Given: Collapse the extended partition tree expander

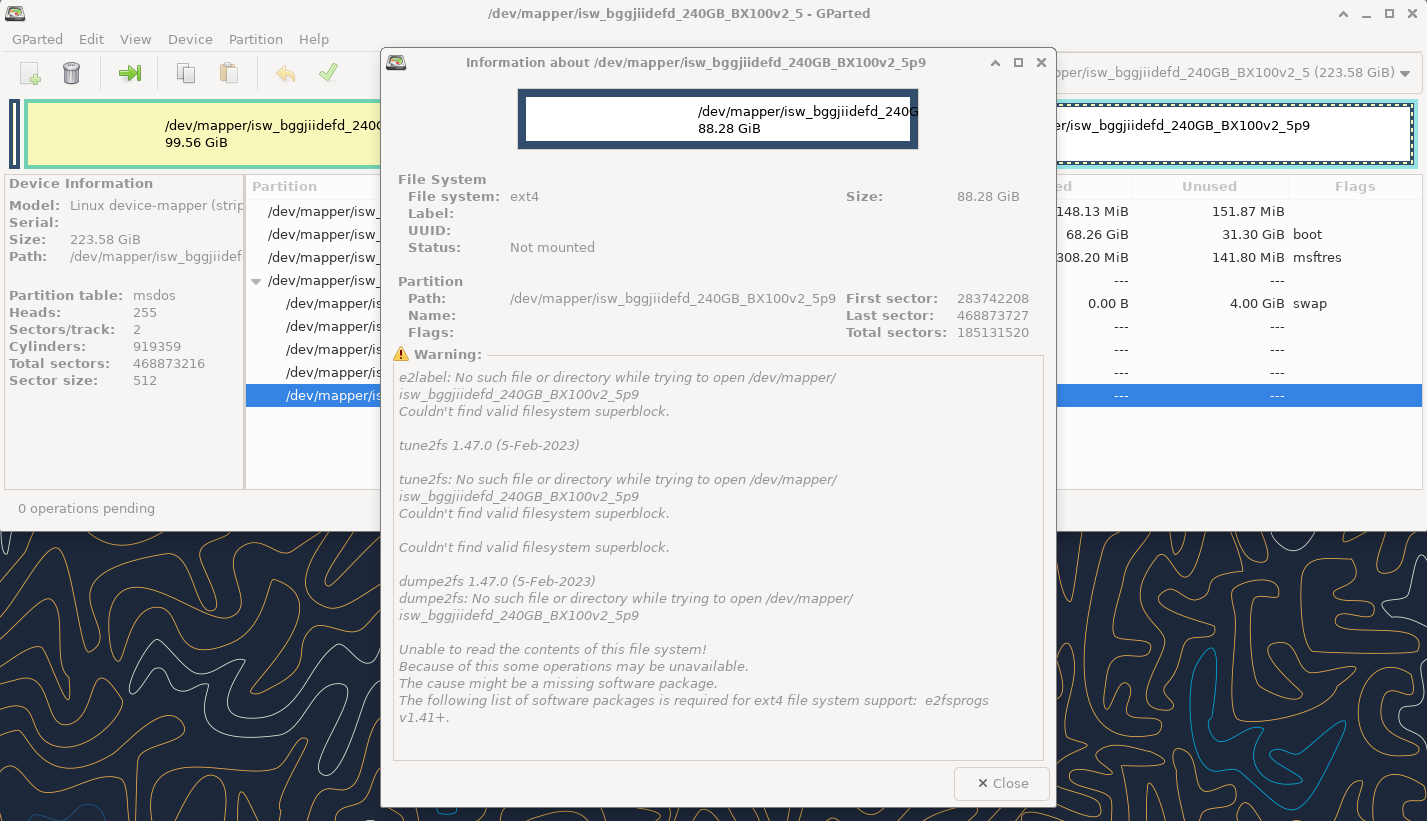Looking at the screenshot, I should pos(257,281).
